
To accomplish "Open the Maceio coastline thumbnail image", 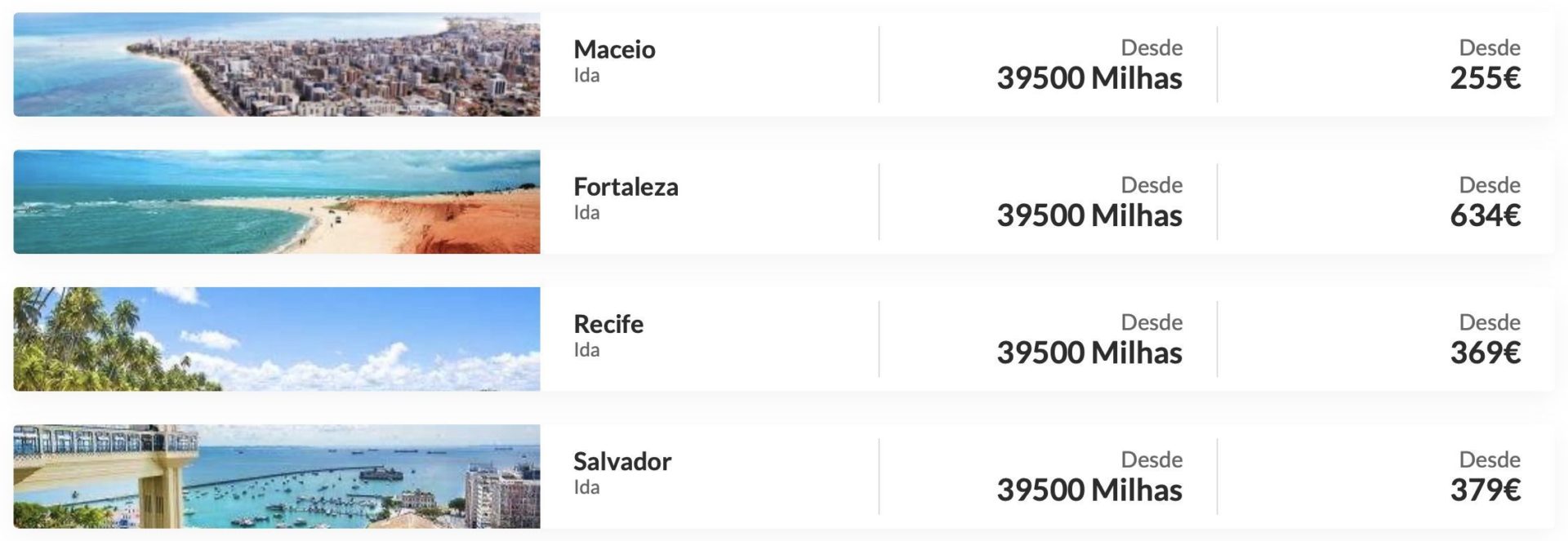I will pos(277,64).
